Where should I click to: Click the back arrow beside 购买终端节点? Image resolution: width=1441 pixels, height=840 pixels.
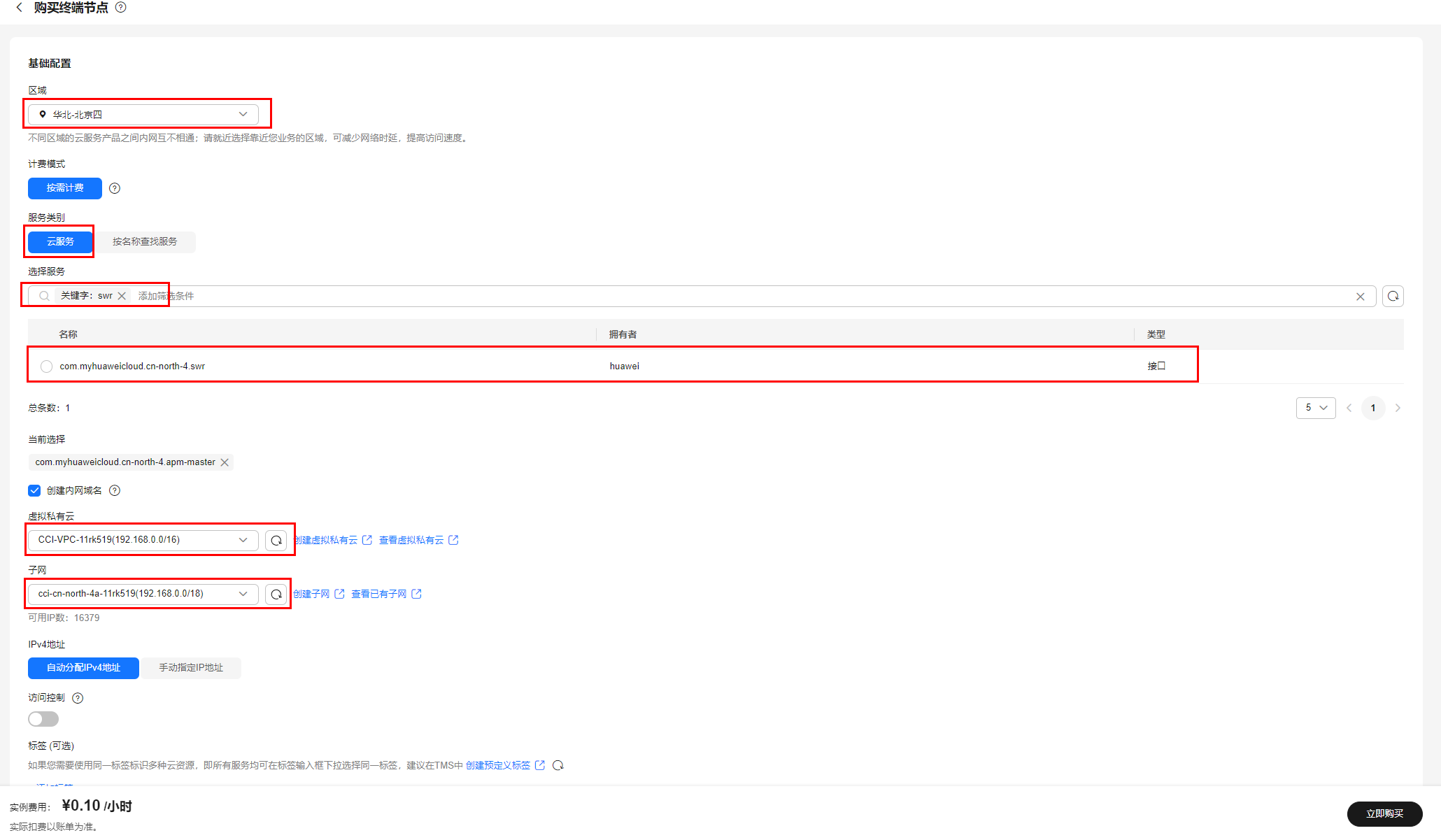19,8
